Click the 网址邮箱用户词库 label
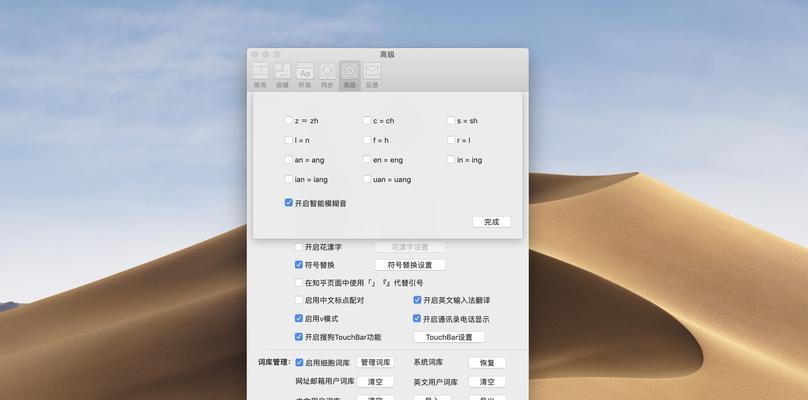 (x=325, y=381)
